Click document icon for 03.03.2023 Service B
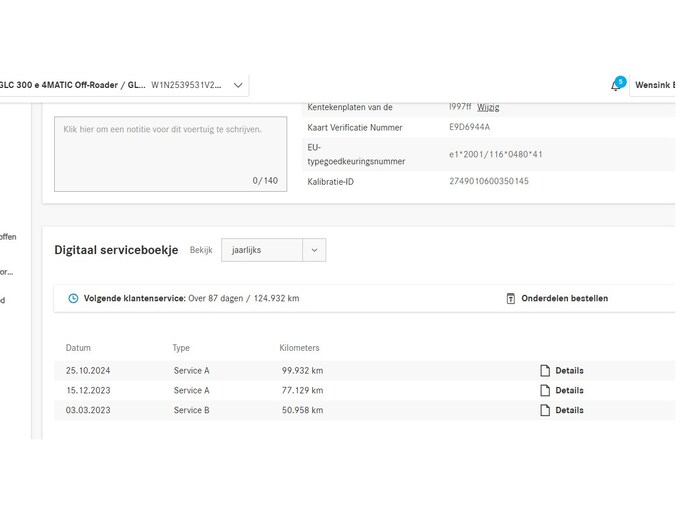The height and width of the screenshot is (514, 685). coord(545,410)
